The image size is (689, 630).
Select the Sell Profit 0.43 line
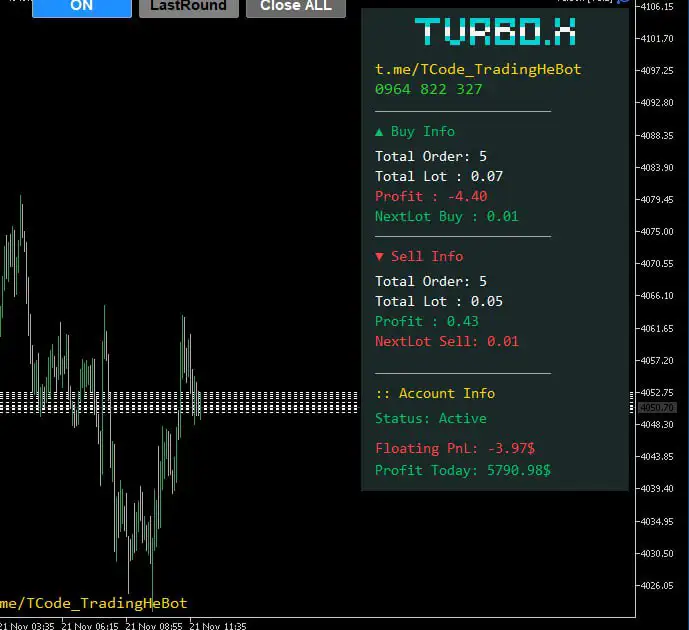pyautogui.click(x=427, y=321)
